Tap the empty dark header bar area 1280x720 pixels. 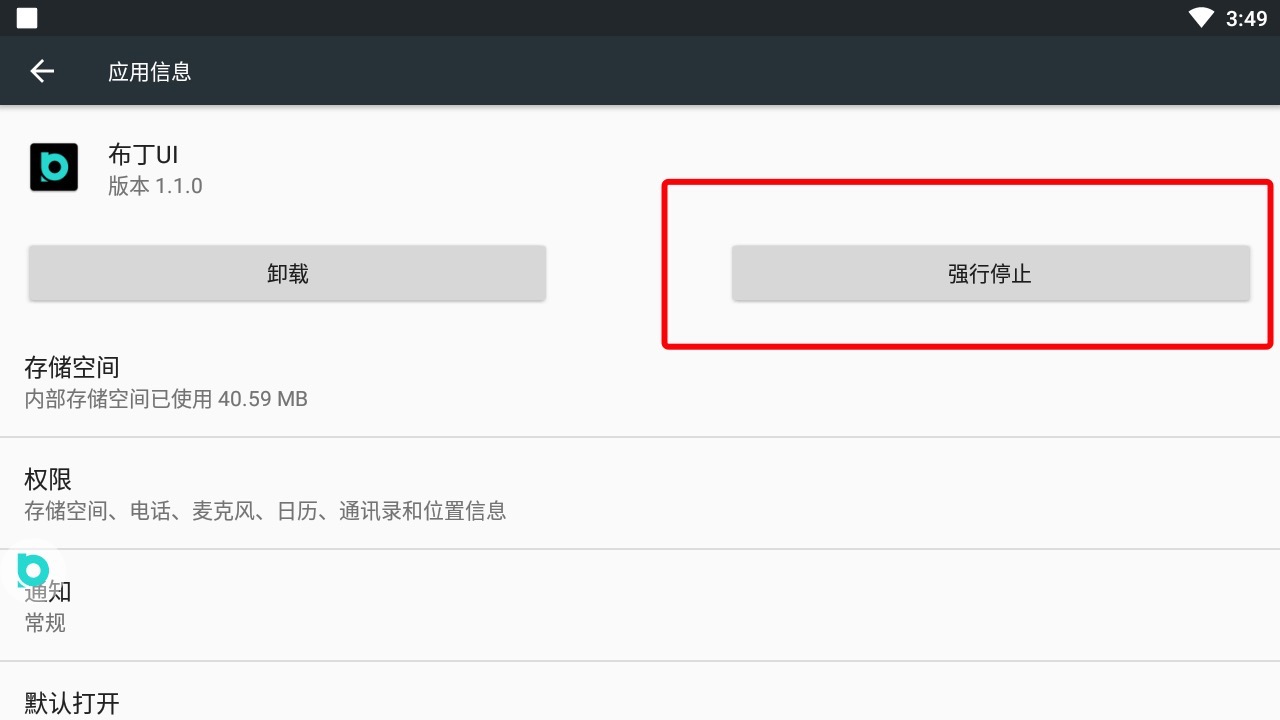[x=700, y=71]
